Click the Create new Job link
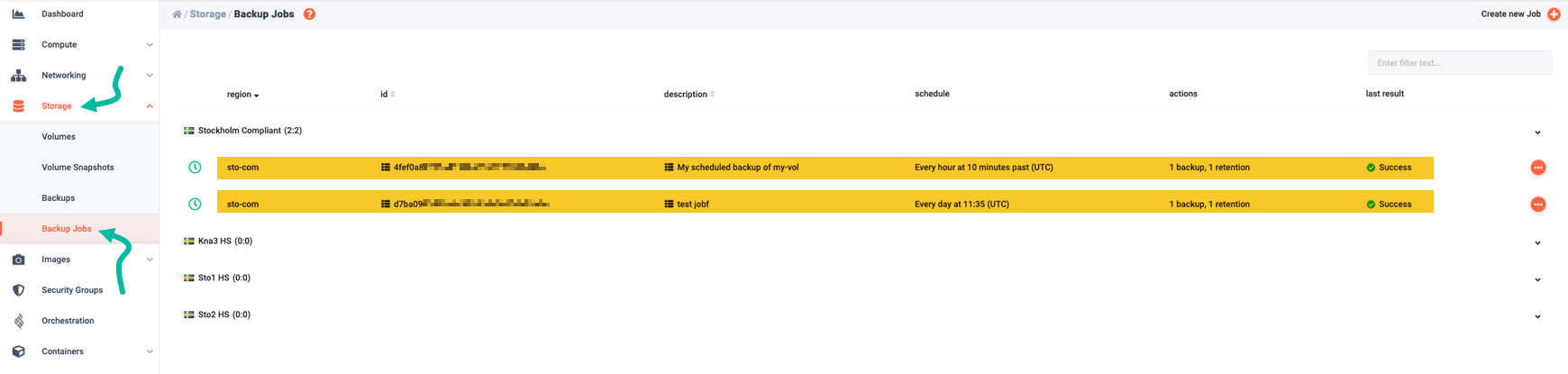Viewport: 1568px width, 374px height. (x=1510, y=14)
